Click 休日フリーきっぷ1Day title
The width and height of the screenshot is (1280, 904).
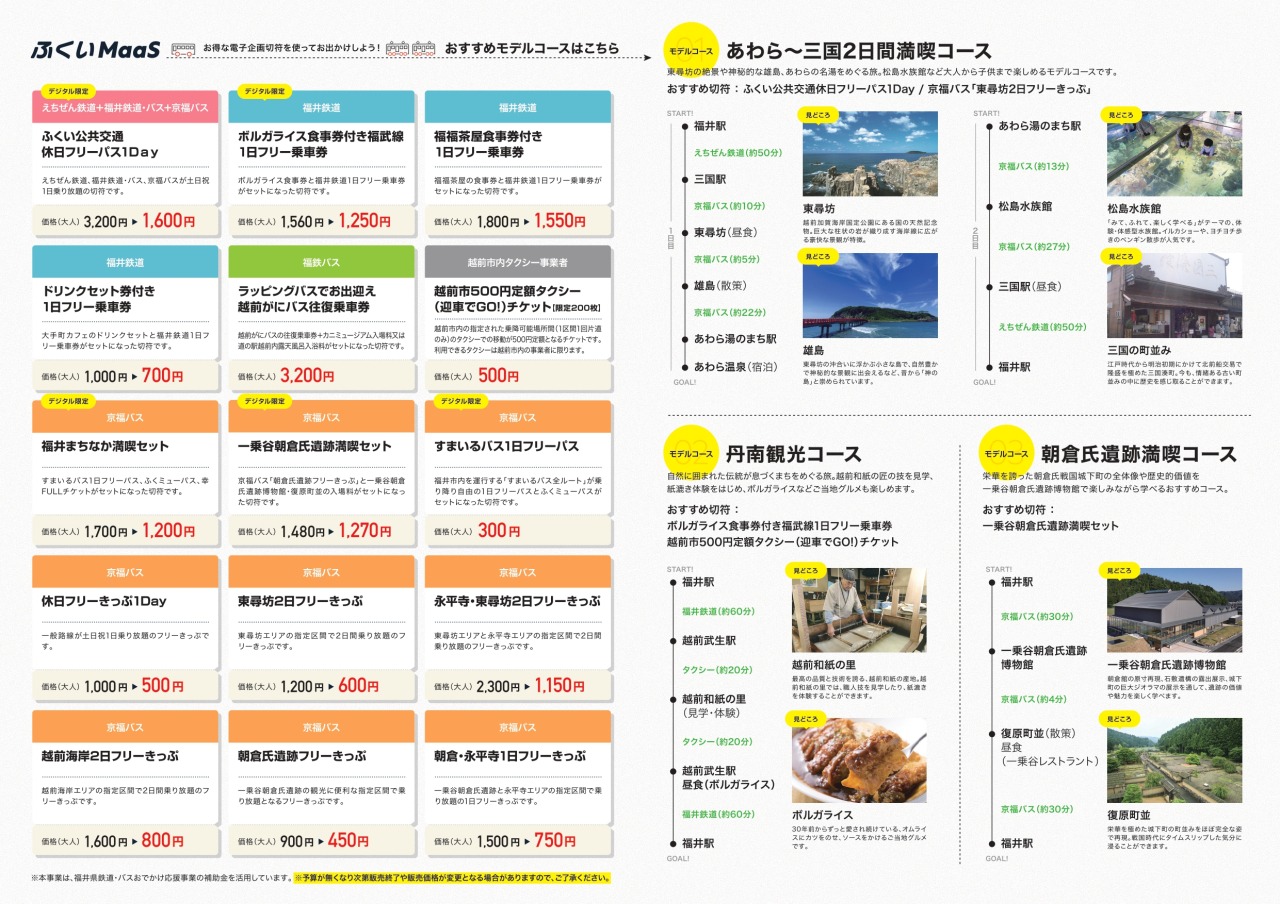click(x=104, y=601)
